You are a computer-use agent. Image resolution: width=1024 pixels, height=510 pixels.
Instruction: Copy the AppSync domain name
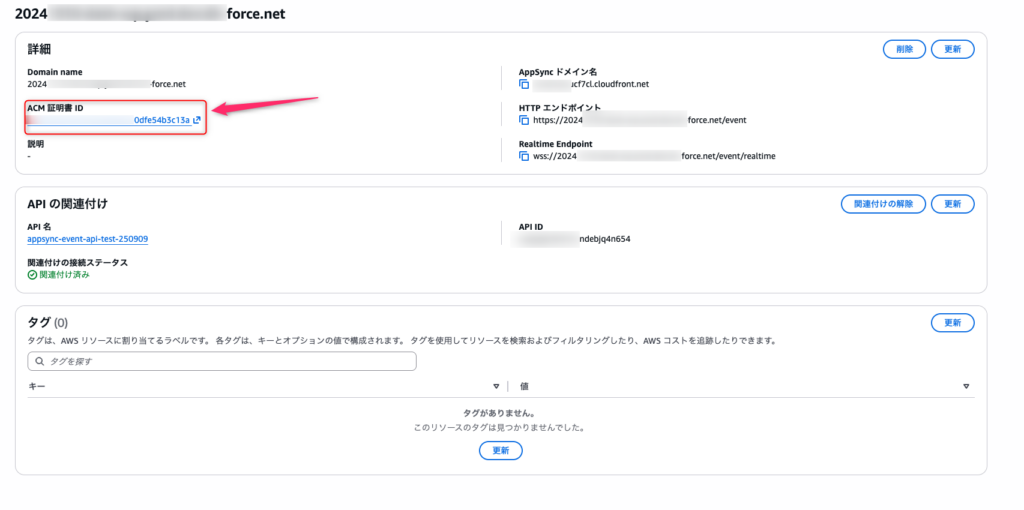pos(524,85)
